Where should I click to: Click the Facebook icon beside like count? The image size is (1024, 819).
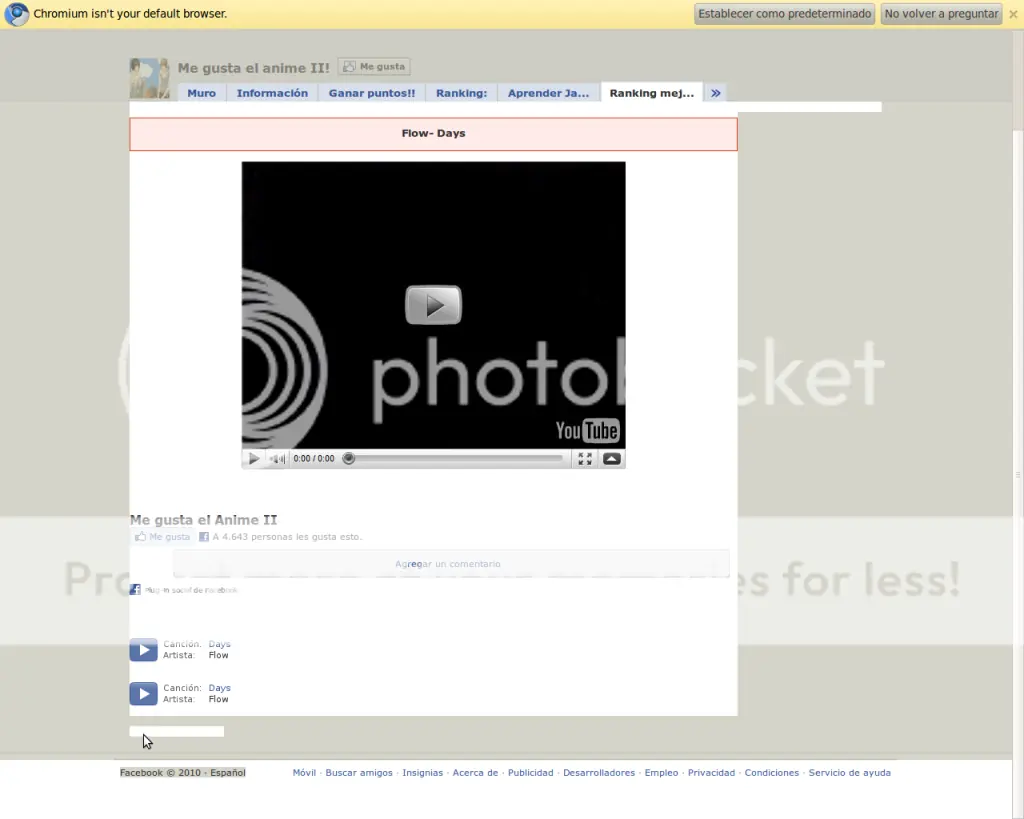[x=204, y=537]
